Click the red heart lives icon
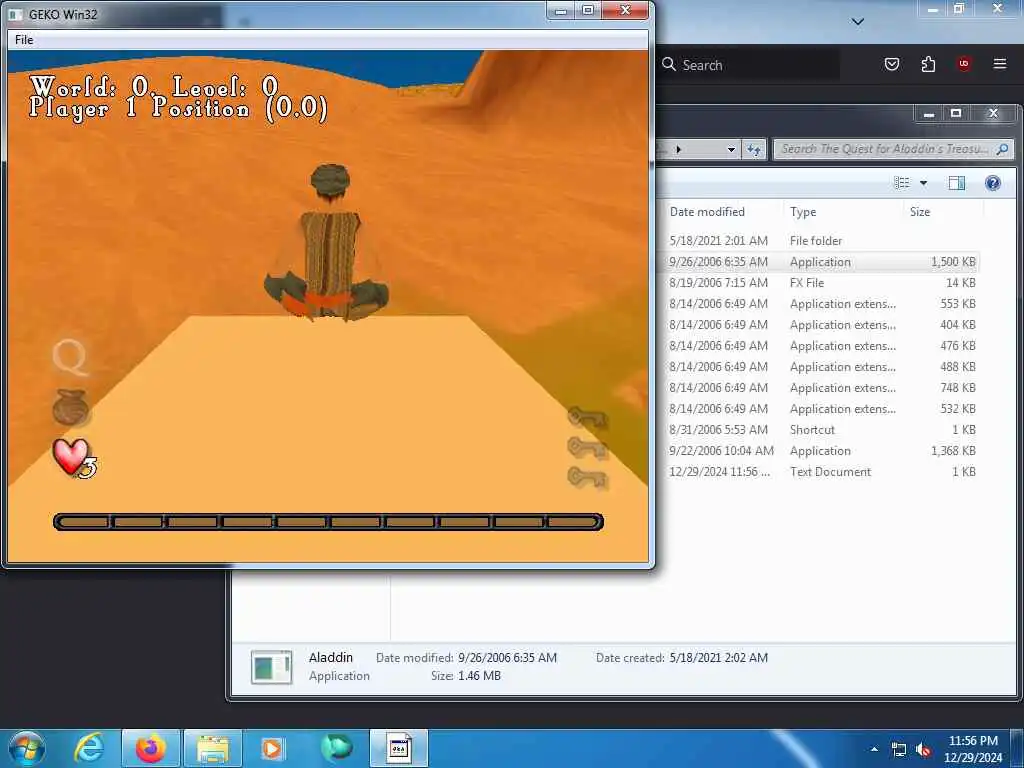The height and width of the screenshot is (768, 1024). [71, 456]
